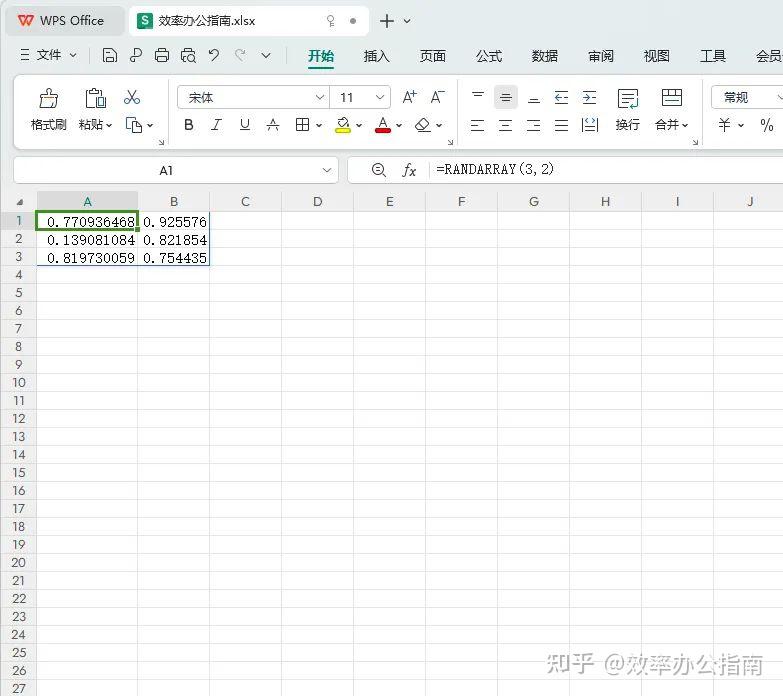Switch to the 审阅 tab
This screenshot has height=696, width=783.
point(601,56)
